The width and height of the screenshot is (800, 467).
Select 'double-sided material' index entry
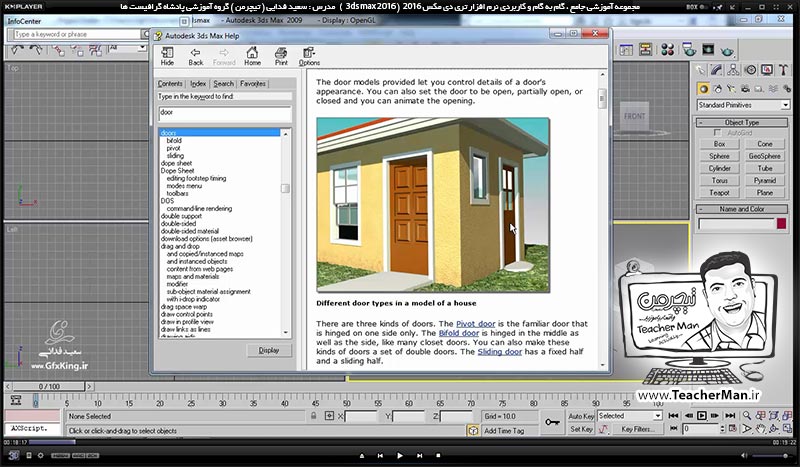click(x=190, y=231)
